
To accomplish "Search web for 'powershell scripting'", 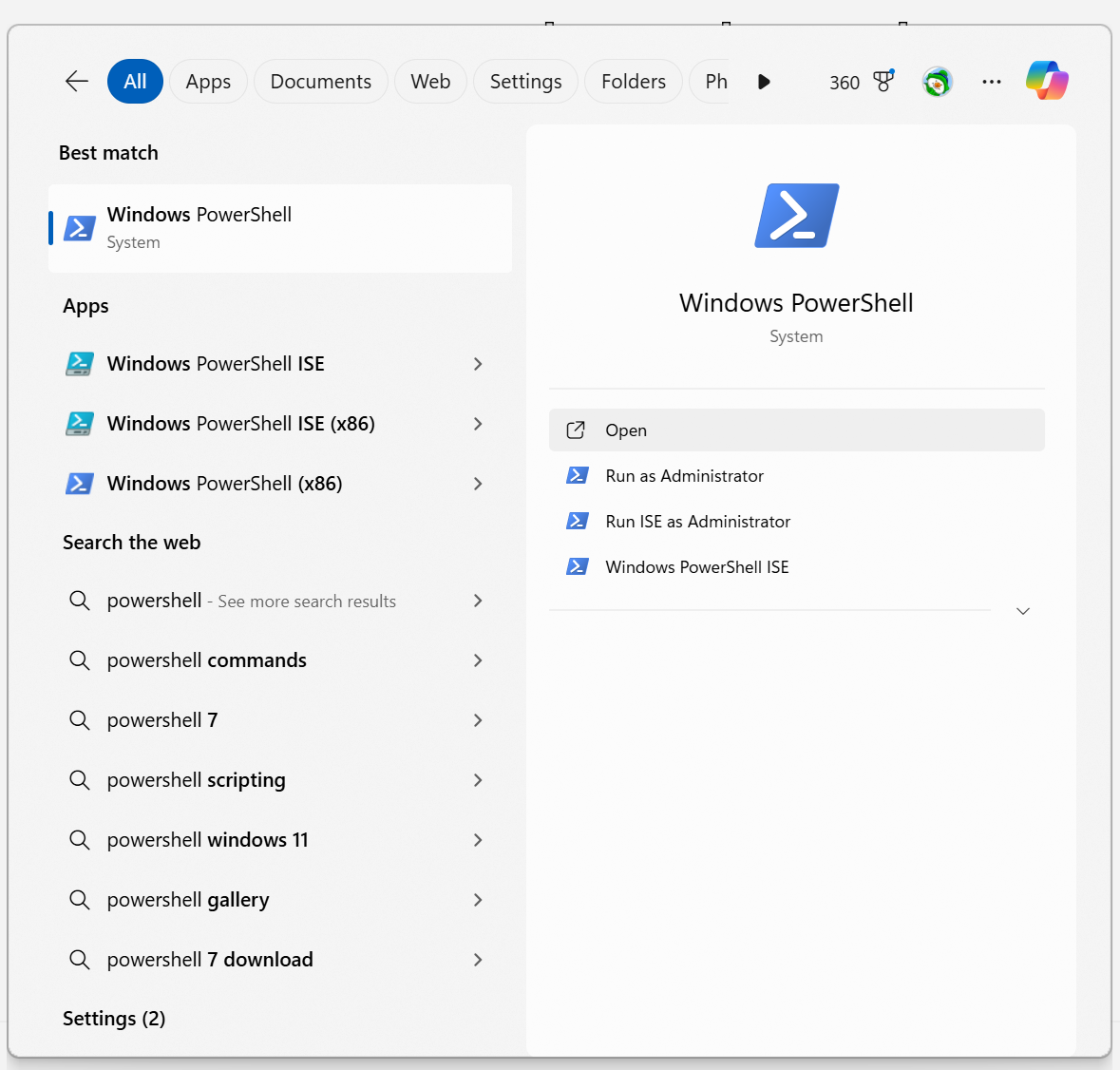I will pos(280,780).
